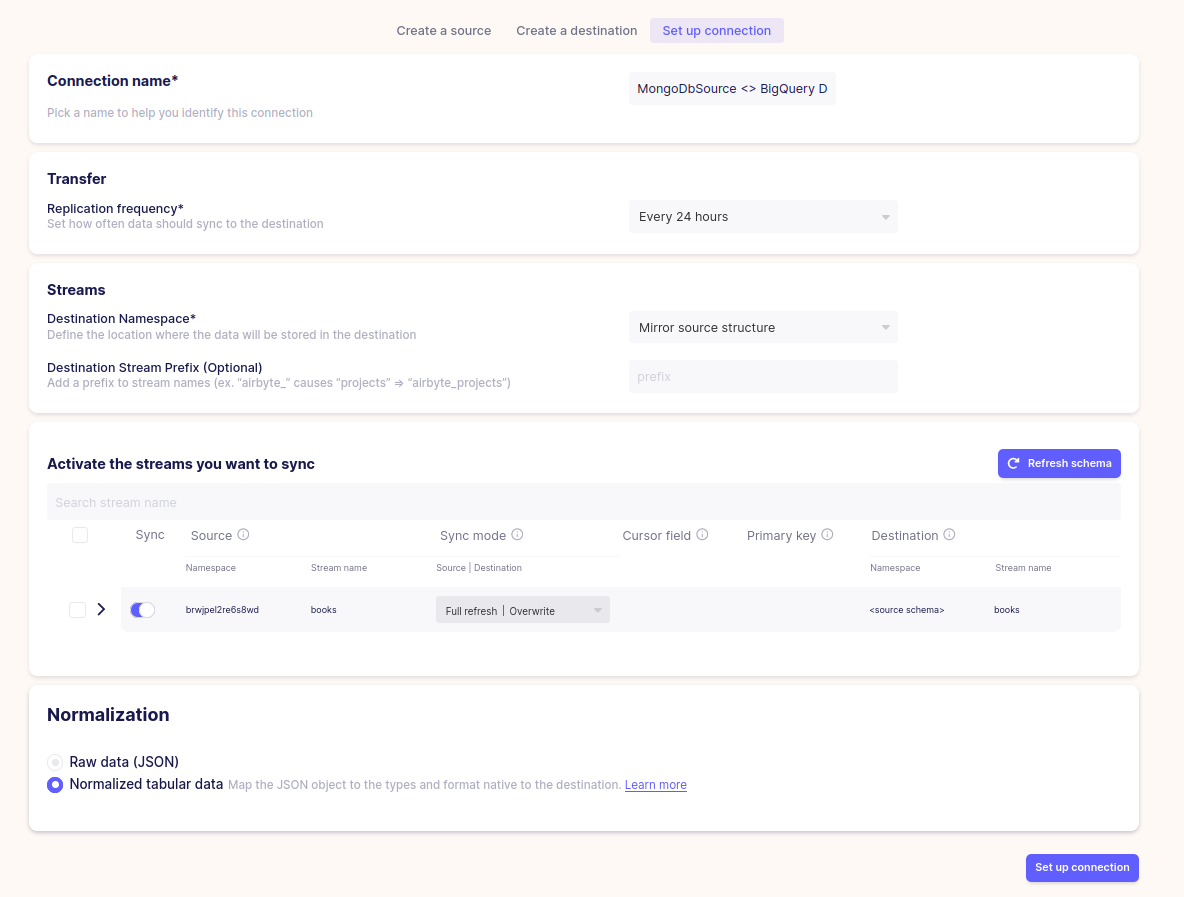
Task: Click the info icon beside Destination column header
Action: [947, 534]
